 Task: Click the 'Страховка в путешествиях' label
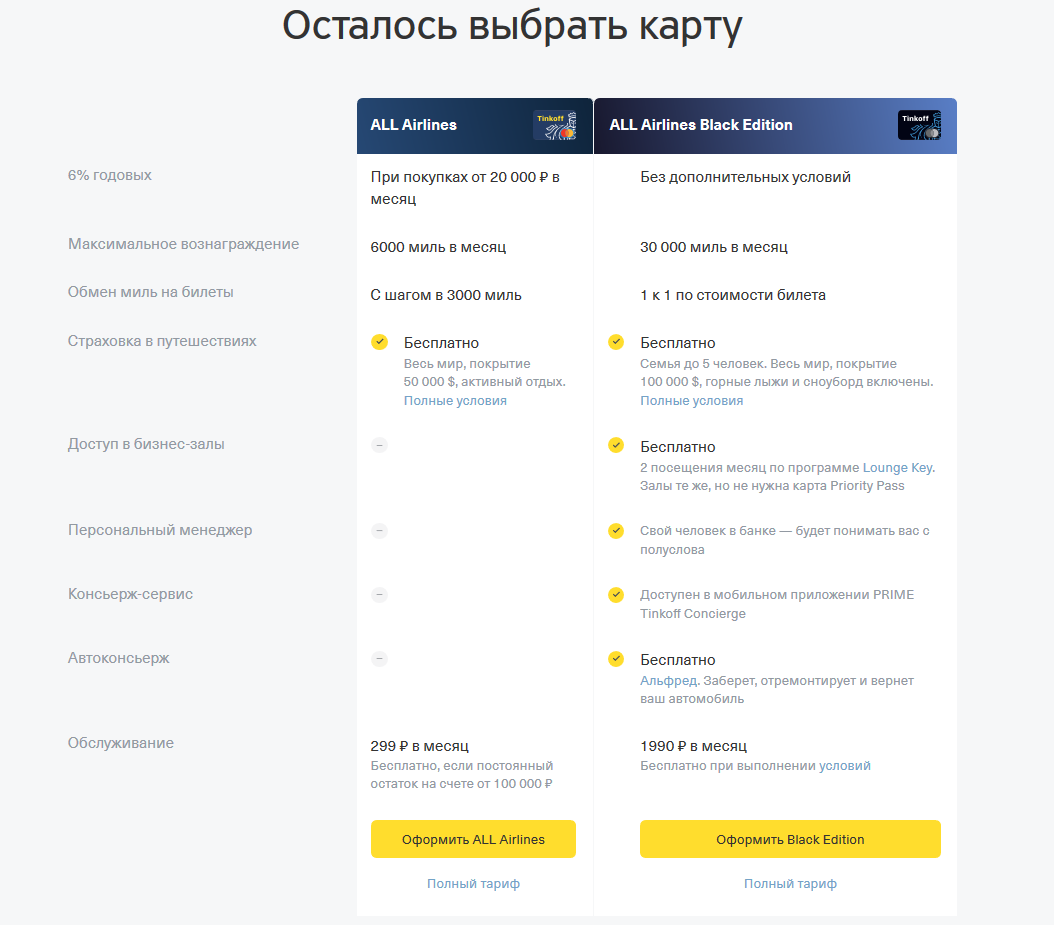click(x=162, y=341)
